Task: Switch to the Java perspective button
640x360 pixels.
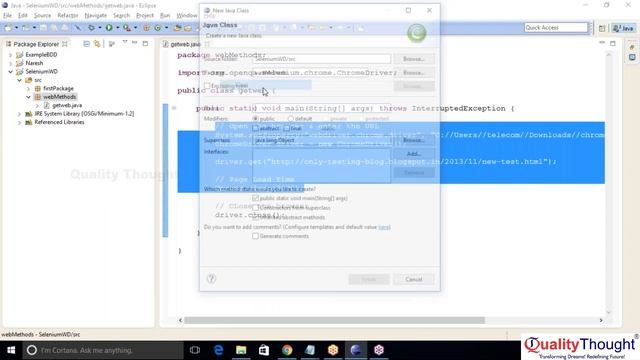Action: pyautogui.click(x=624, y=28)
